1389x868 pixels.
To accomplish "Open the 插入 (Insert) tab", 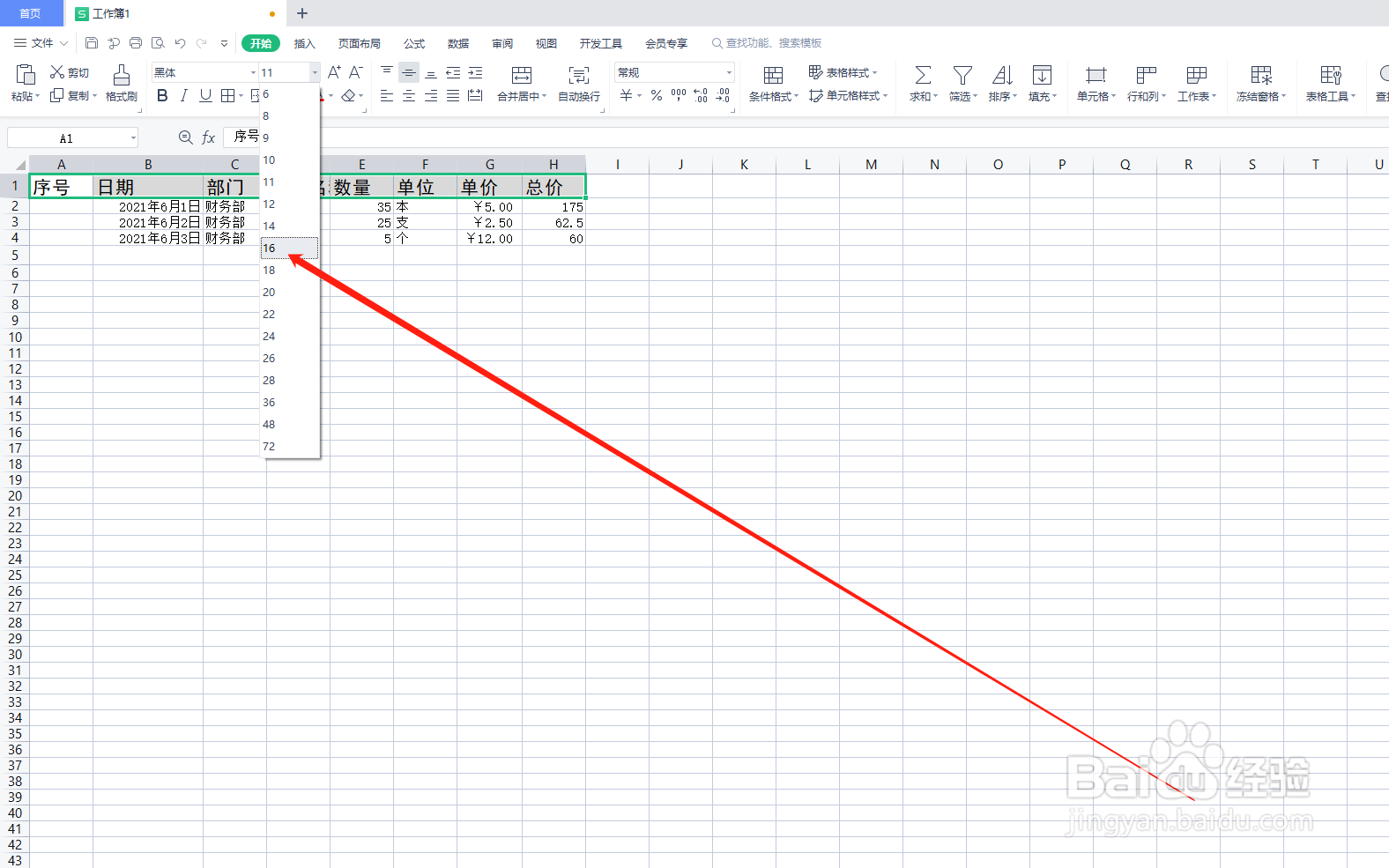I will [x=304, y=43].
